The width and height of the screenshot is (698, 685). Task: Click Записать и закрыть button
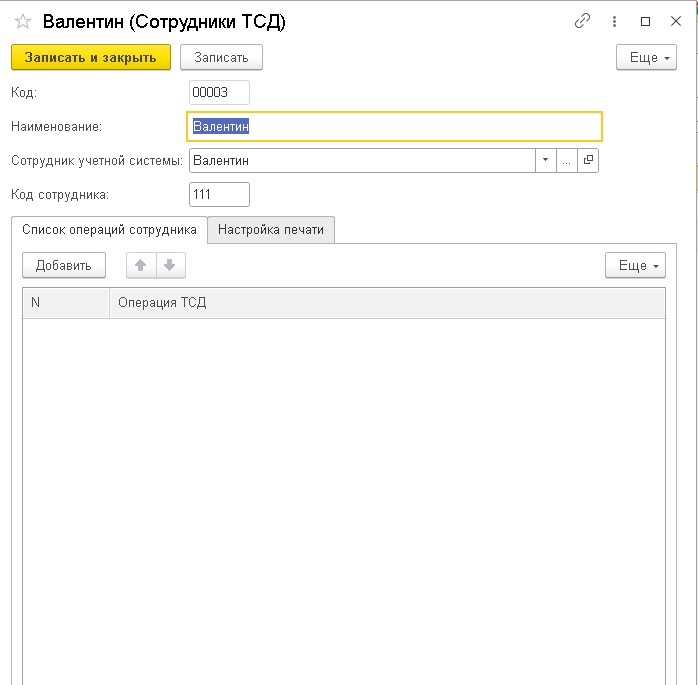(91, 57)
